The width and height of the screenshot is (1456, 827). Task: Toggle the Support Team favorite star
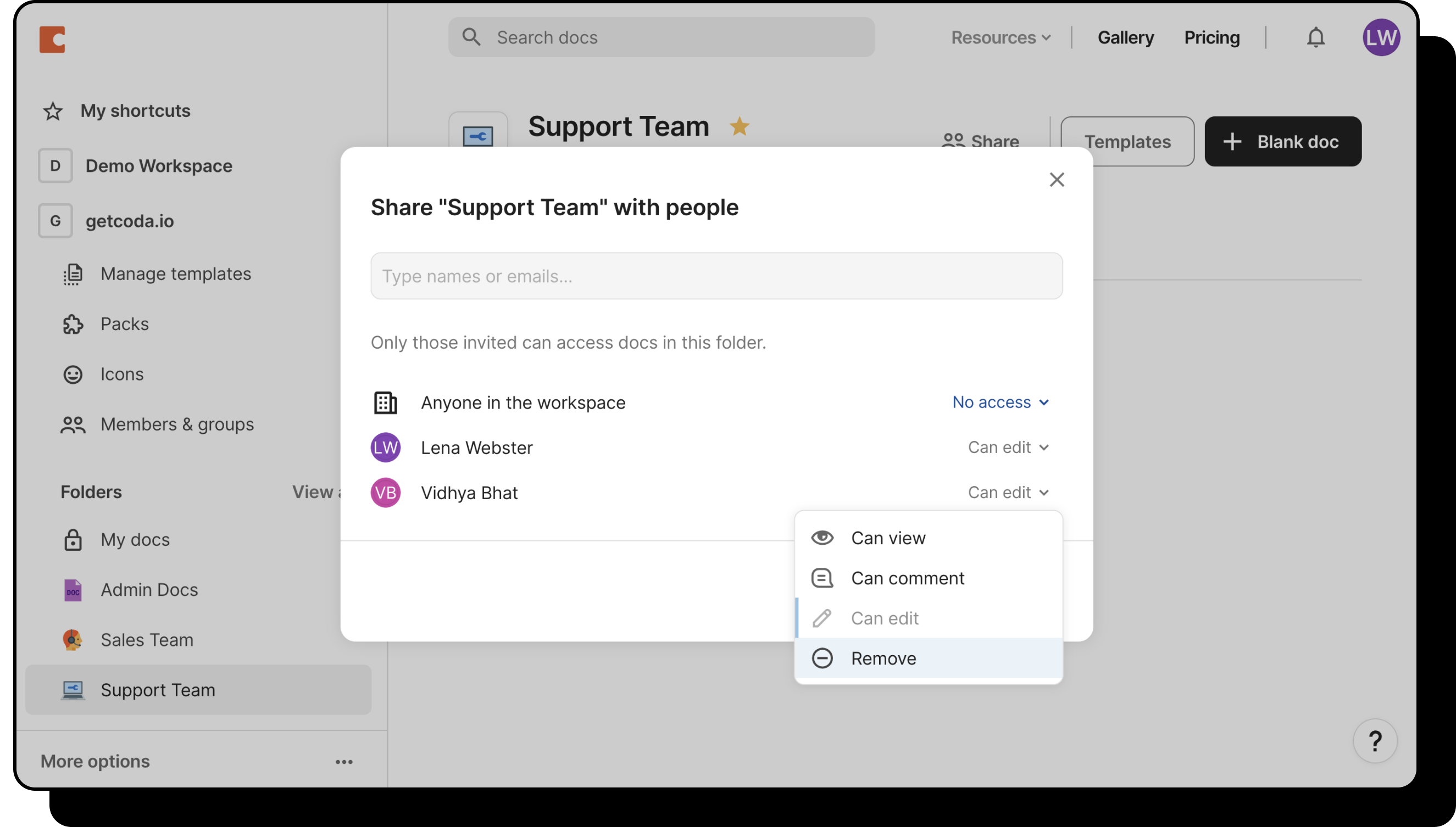[x=740, y=126]
